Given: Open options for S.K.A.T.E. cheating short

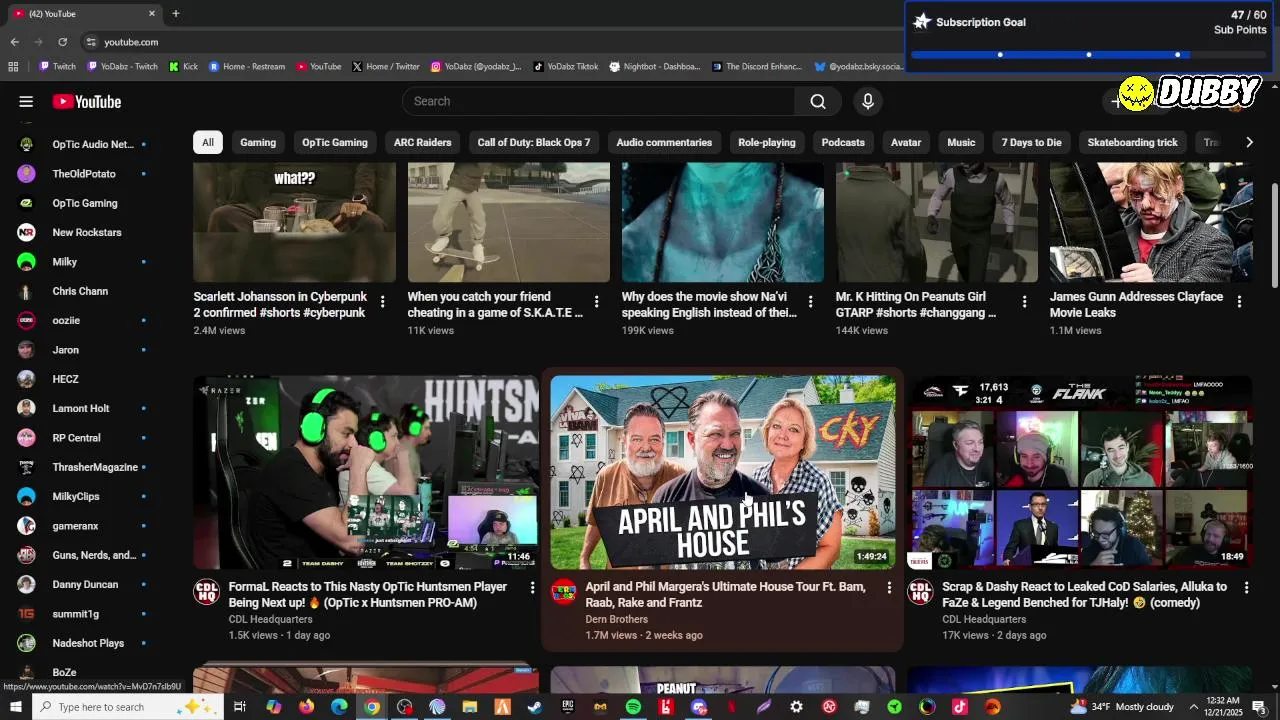Looking at the screenshot, I should 597,301.
